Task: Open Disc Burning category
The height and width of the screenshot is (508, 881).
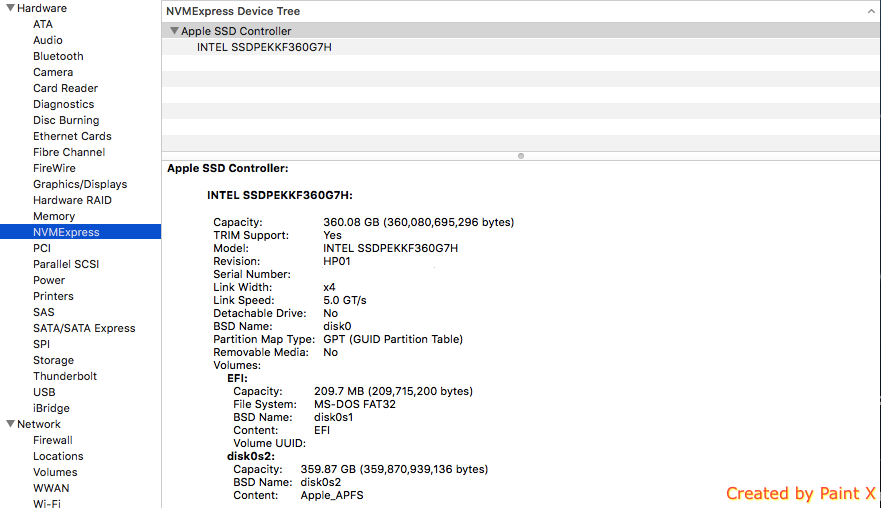Action: (66, 120)
